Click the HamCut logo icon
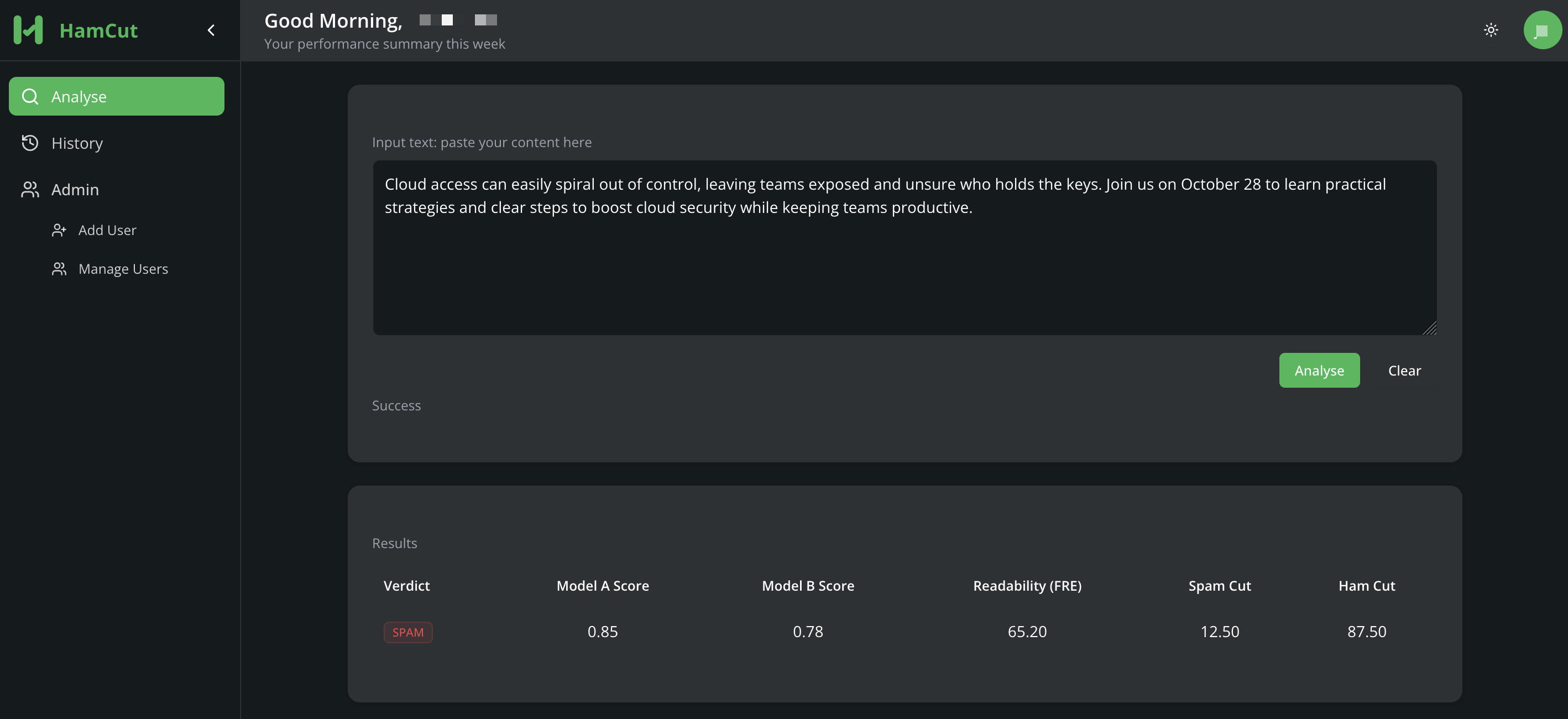Viewport: 1568px width, 719px height. click(x=28, y=30)
